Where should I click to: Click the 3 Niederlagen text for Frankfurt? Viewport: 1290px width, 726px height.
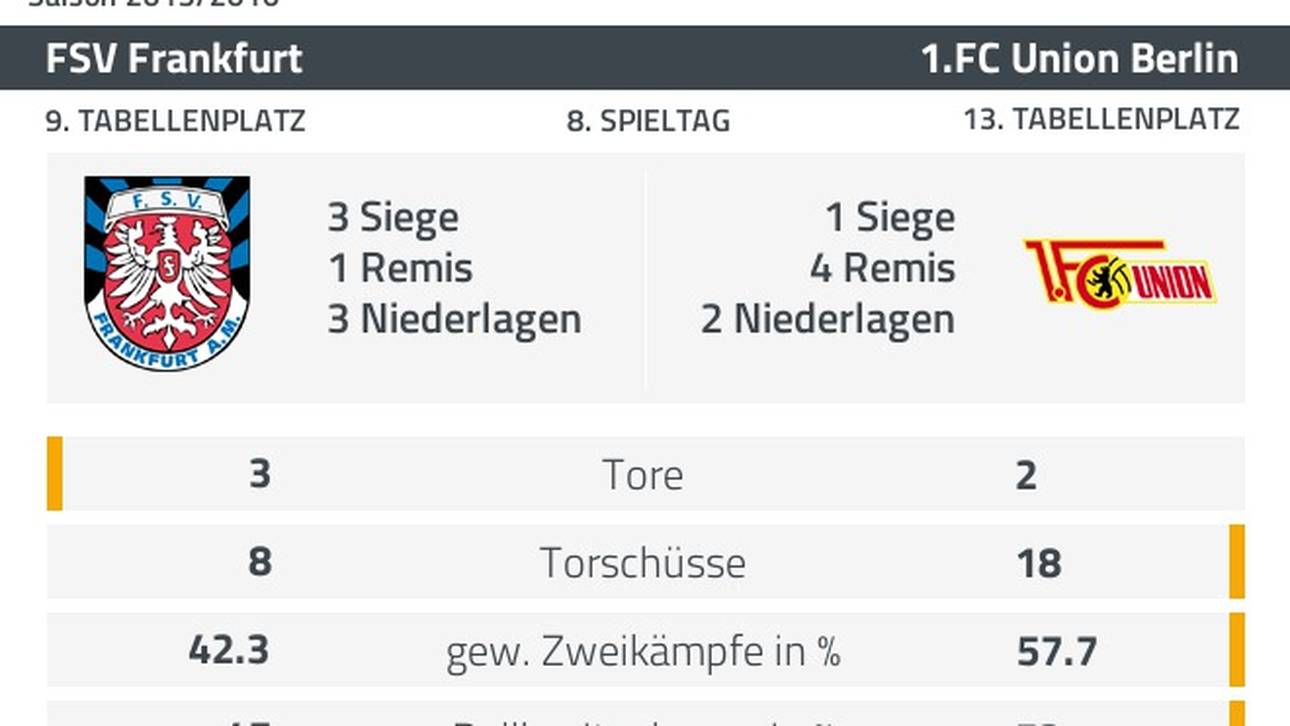point(454,319)
